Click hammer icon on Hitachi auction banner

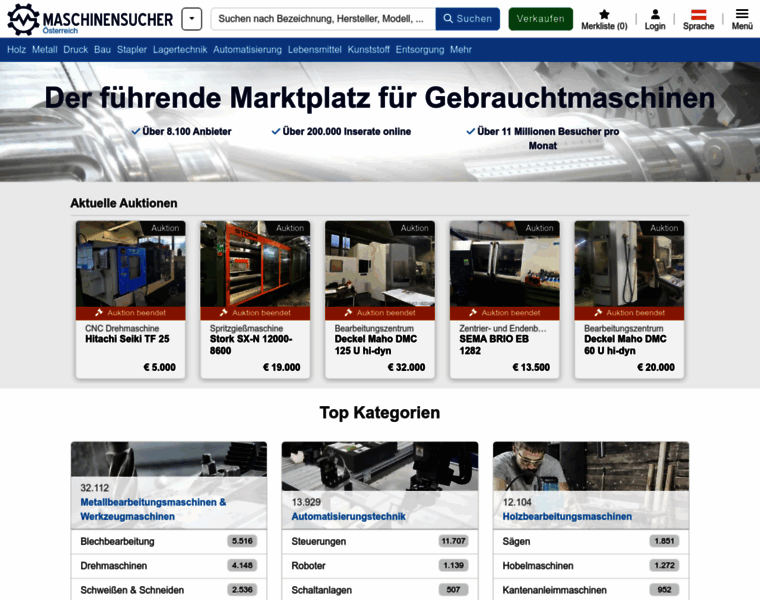click(99, 313)
